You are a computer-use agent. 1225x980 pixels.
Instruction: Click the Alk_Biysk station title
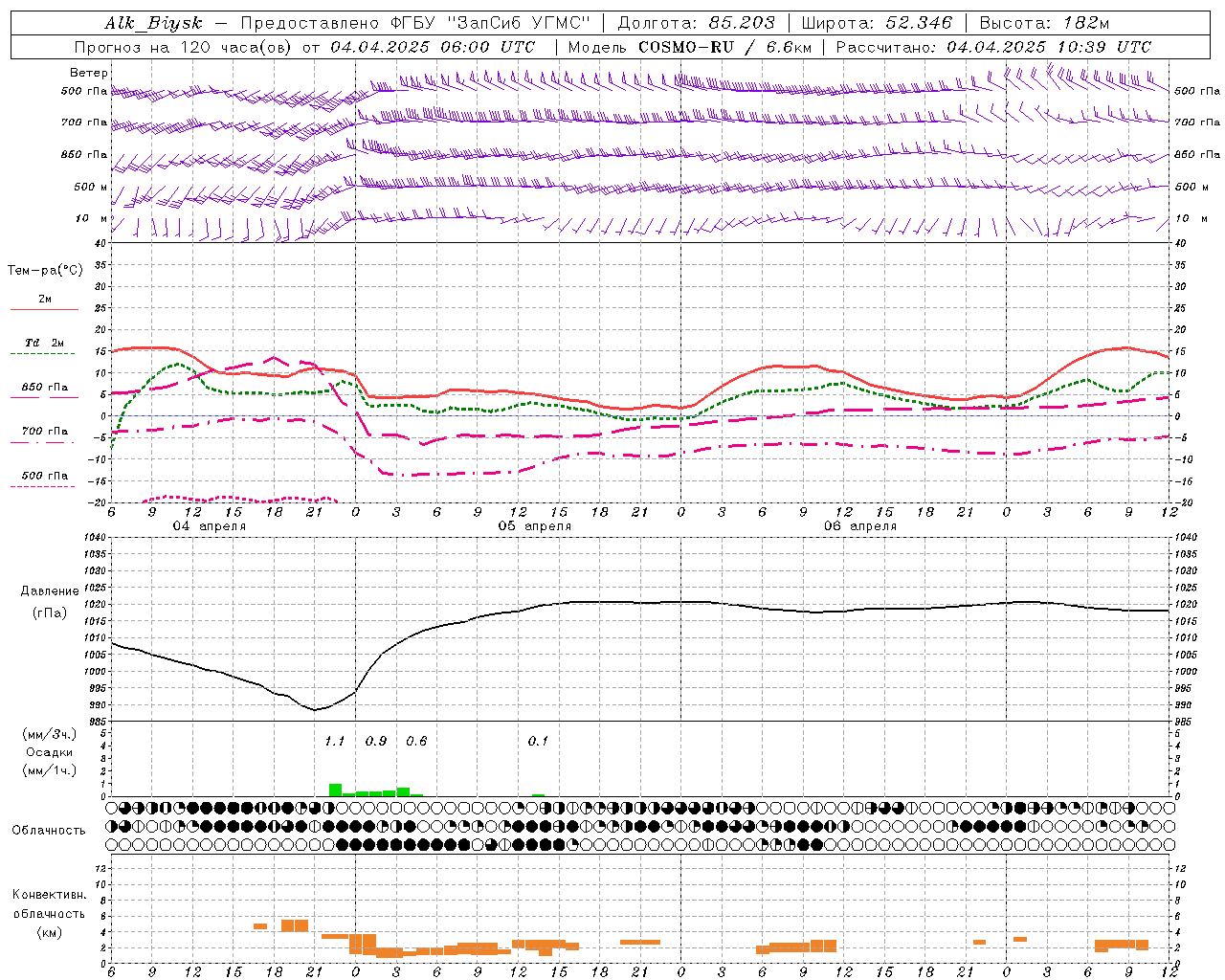[153, 24]
